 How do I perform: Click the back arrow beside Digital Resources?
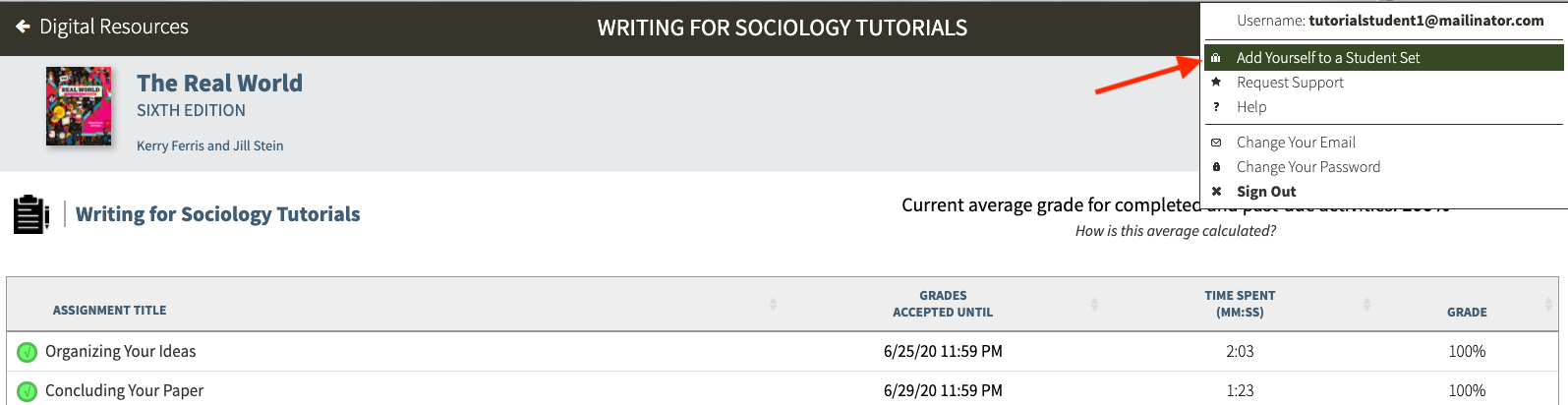23,27
